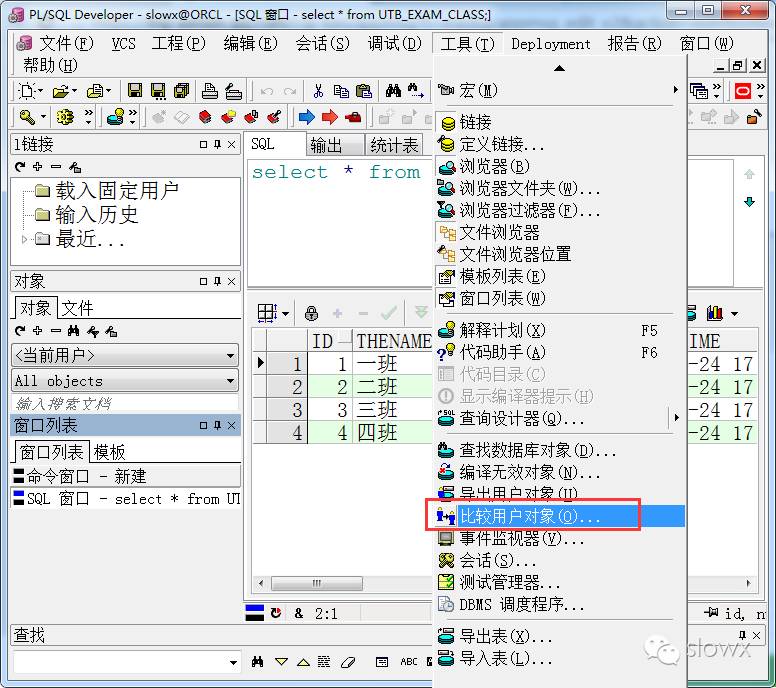Open the Deployment menu

coord(550,44)
